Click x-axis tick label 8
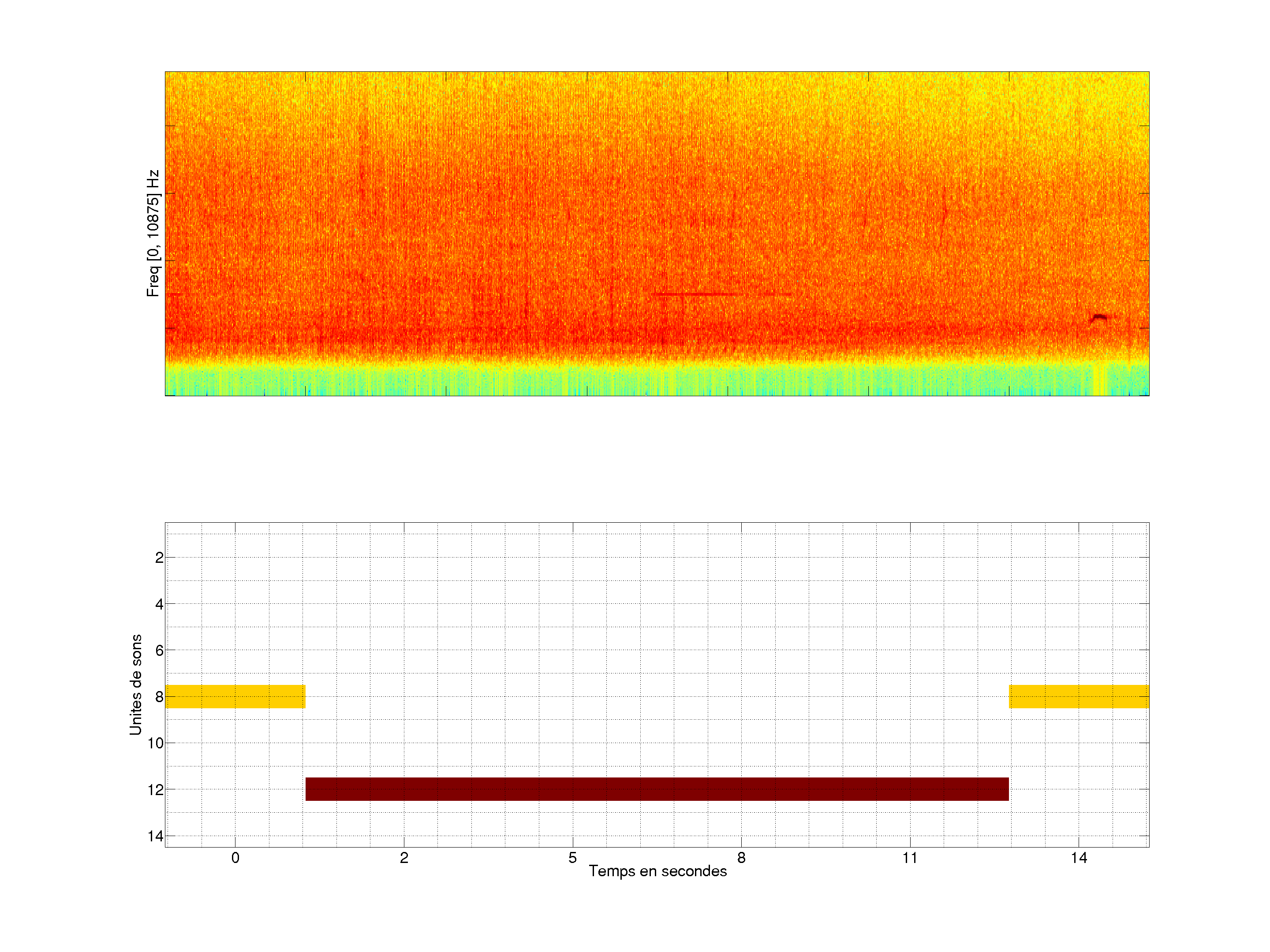 click(741, 858)
